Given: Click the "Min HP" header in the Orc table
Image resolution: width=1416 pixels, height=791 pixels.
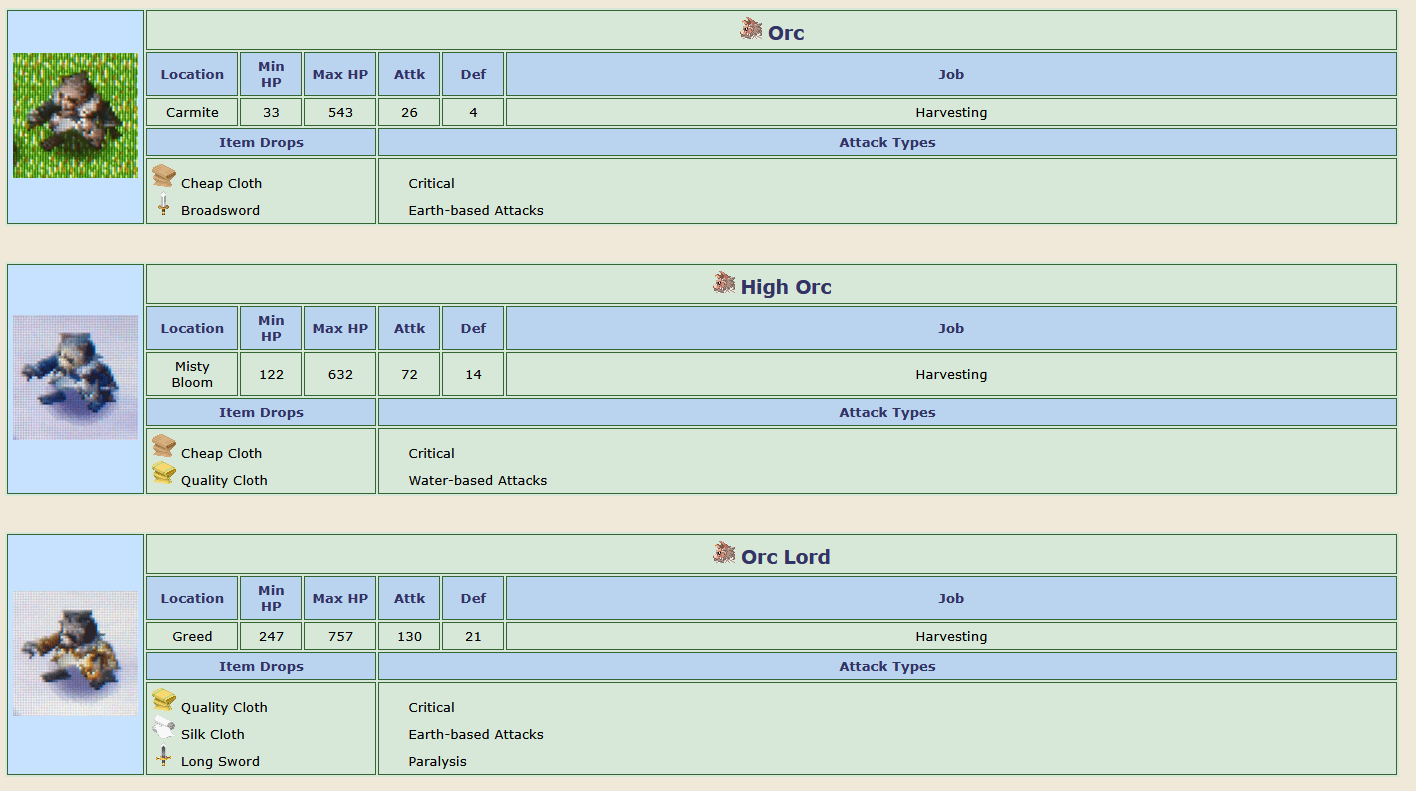Looking at the screenshot, I should pos(271,74).
